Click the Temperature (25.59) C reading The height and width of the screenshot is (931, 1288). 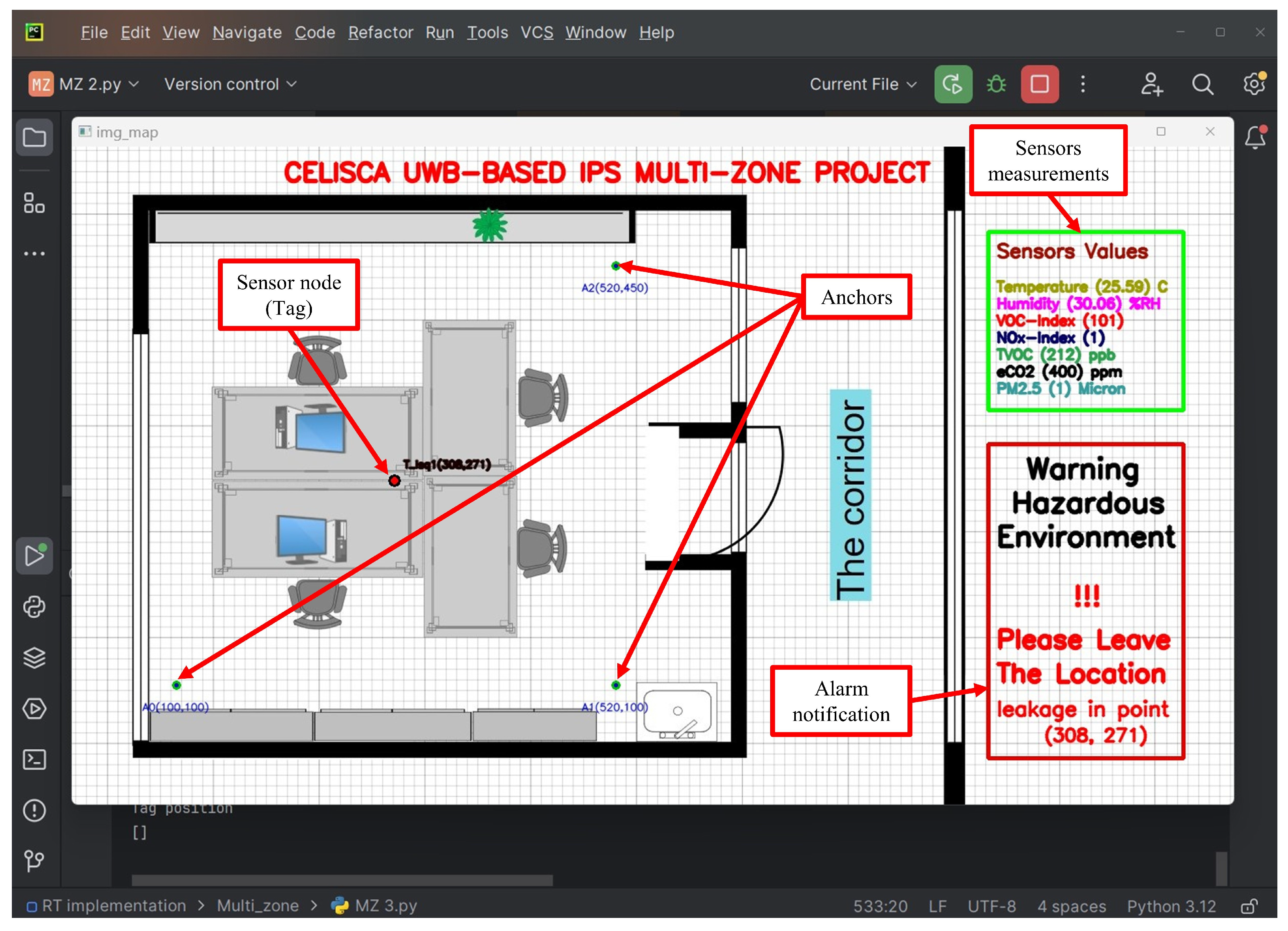1082,286
